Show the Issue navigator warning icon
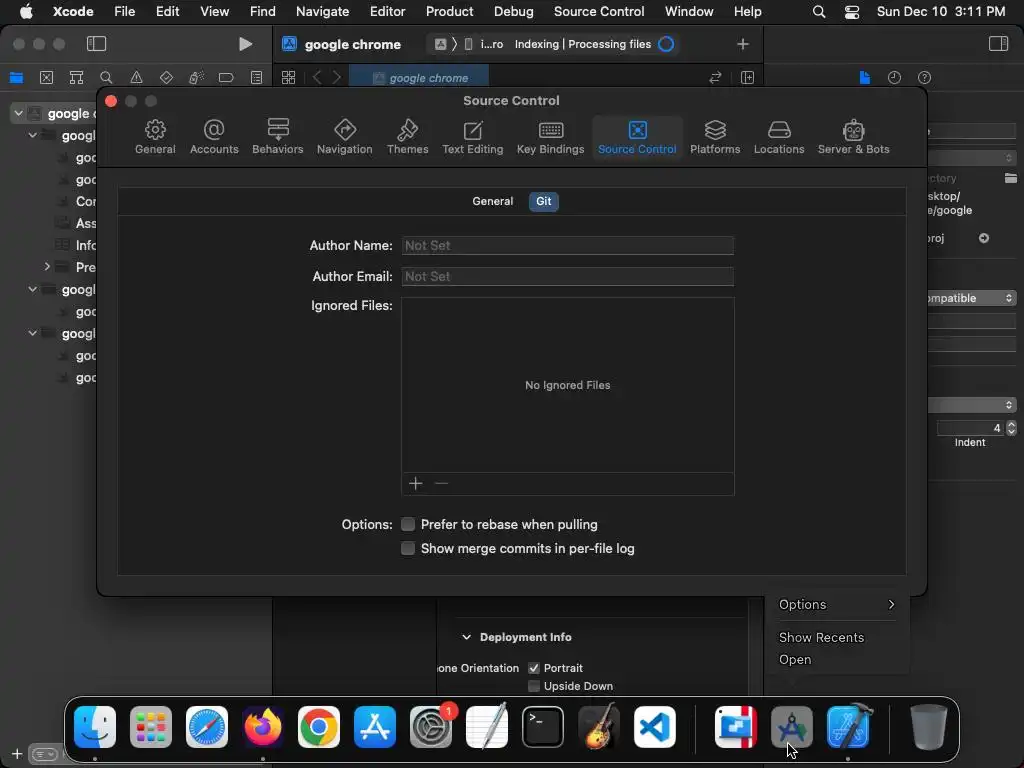 pyautogui.click(x=136, y=78)
